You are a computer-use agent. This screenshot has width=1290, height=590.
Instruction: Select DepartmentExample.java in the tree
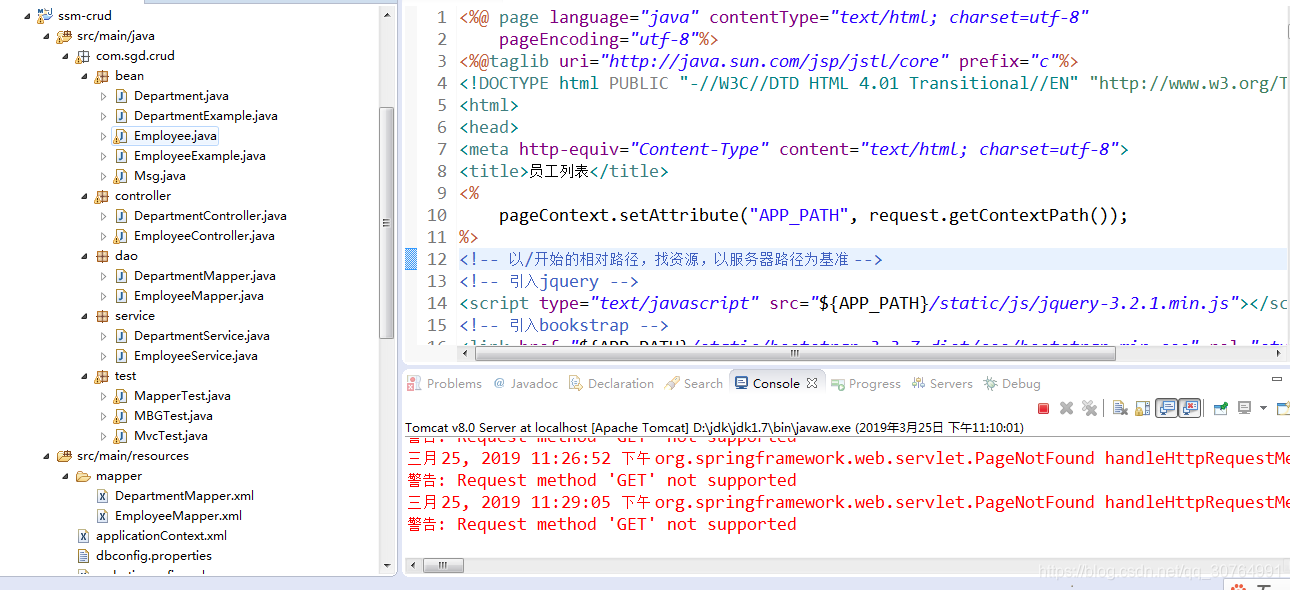(x=206, y=116)
